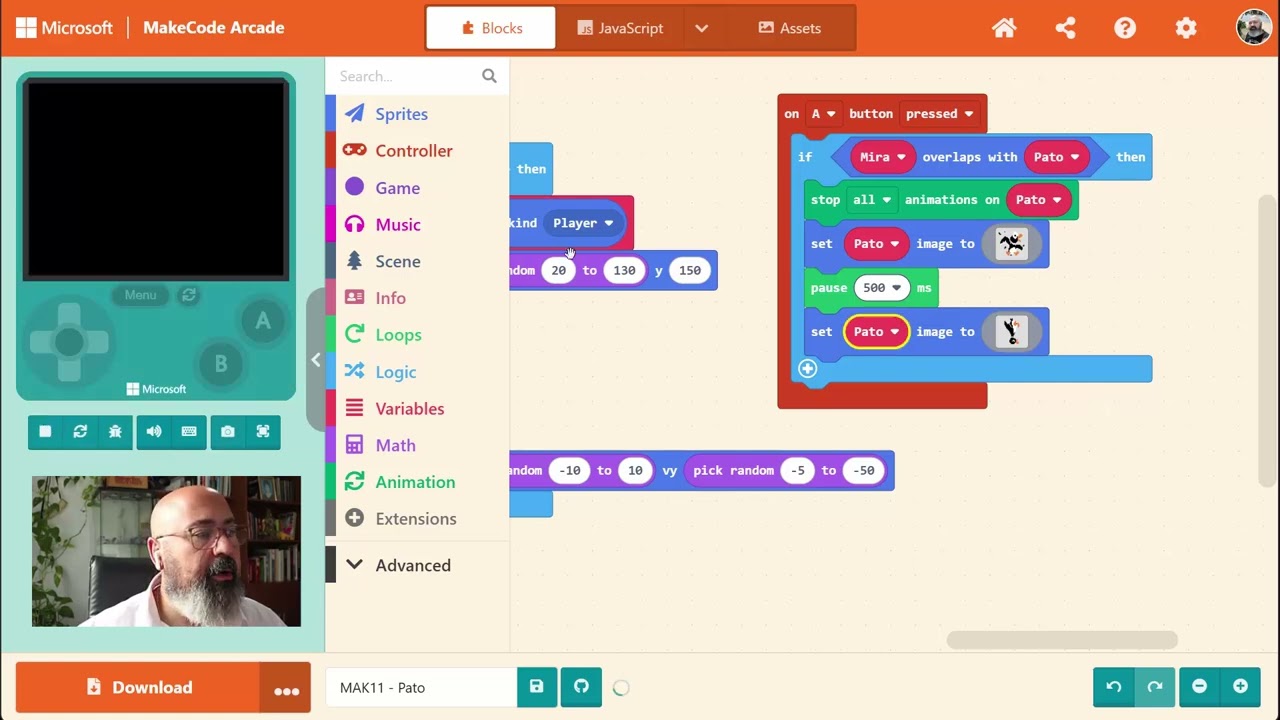Show the simulator keyboard controls
1280x720 pixels.
coord(189,431)
